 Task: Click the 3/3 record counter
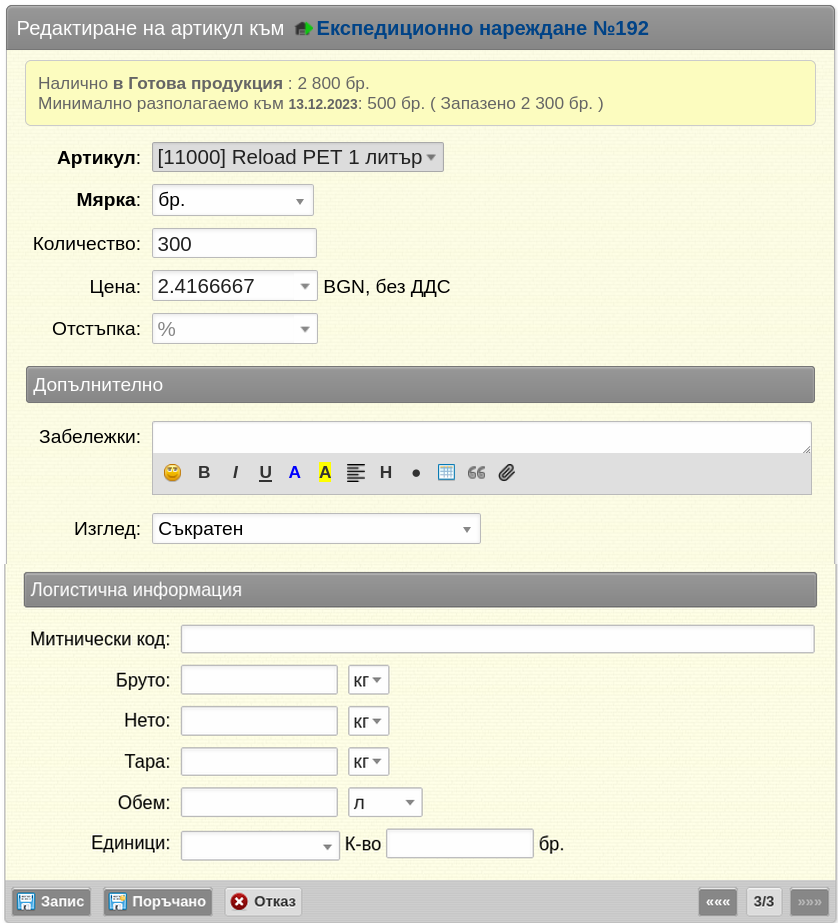click(764, 901)
